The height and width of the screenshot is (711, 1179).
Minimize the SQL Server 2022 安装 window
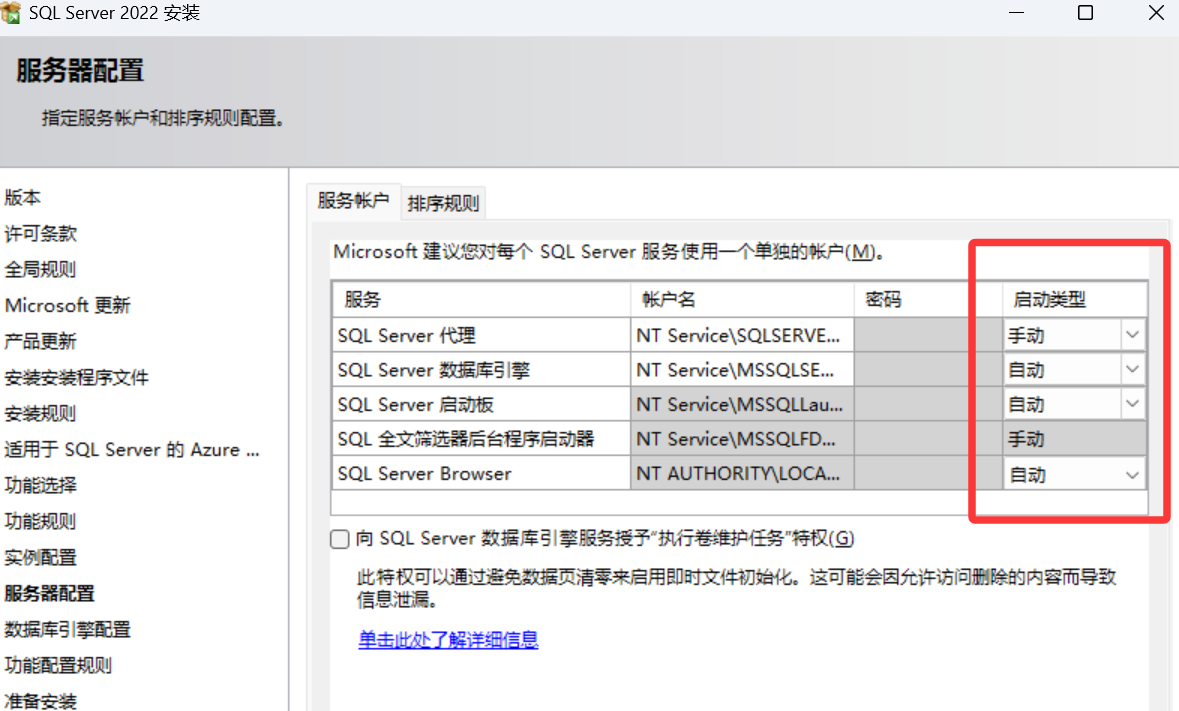1017,13
